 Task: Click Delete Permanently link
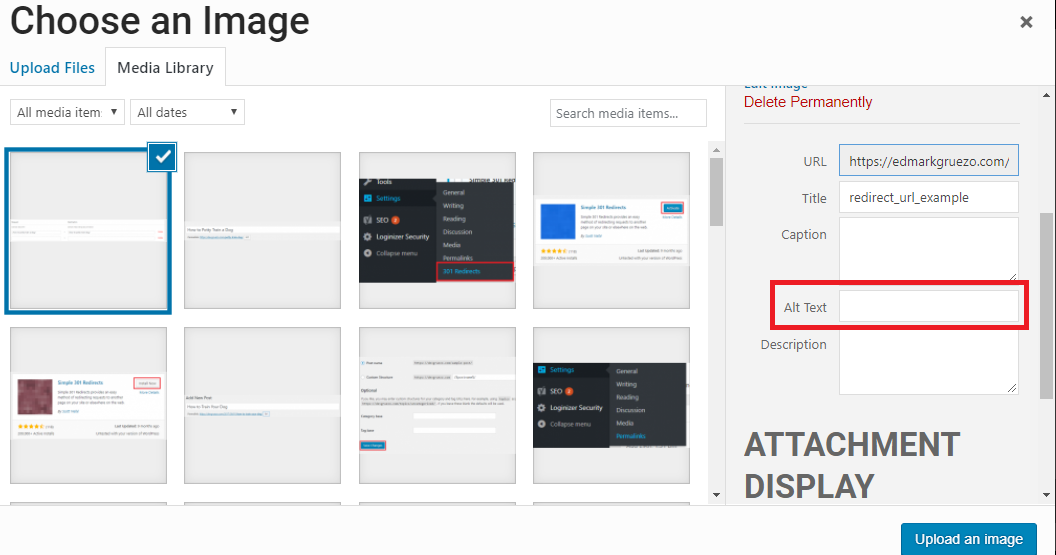[807, 102]
